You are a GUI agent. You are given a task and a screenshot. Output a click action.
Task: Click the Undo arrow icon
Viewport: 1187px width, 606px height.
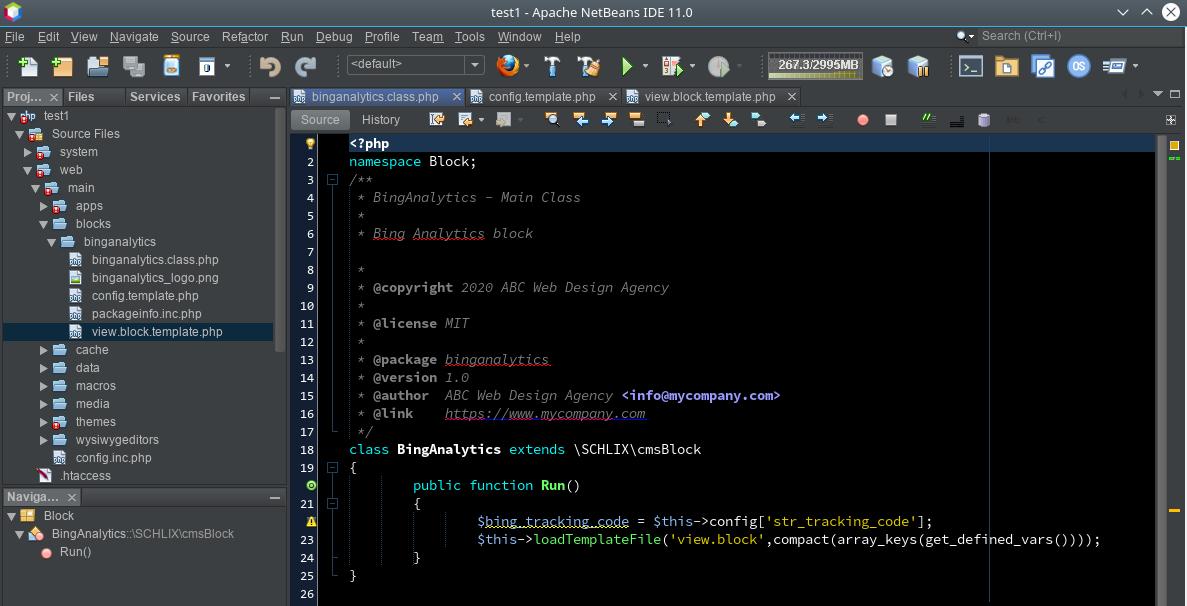tap(270, 67)
